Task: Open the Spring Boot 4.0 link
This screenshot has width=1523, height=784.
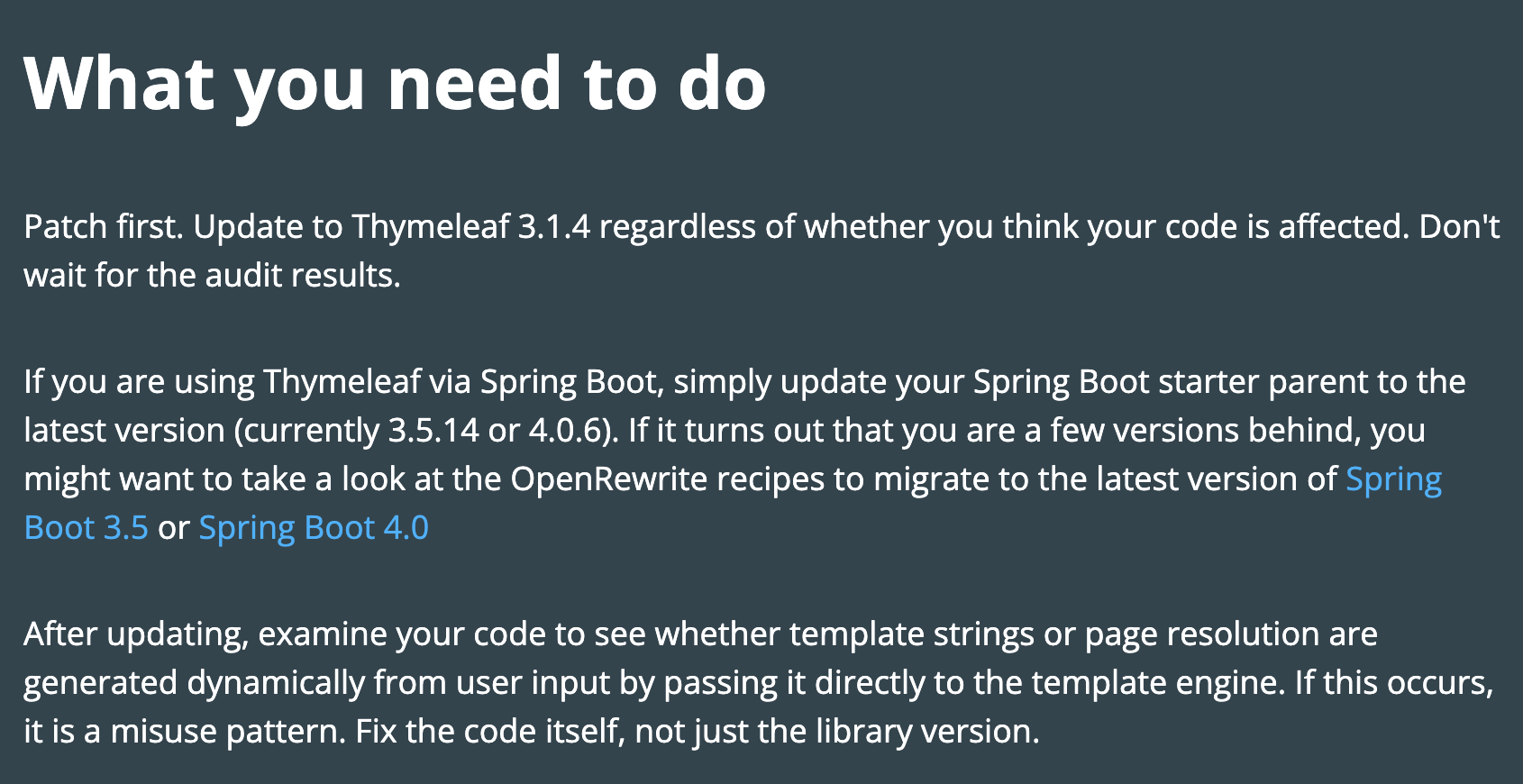Action: pyautogui.click(x=314, y=528)
